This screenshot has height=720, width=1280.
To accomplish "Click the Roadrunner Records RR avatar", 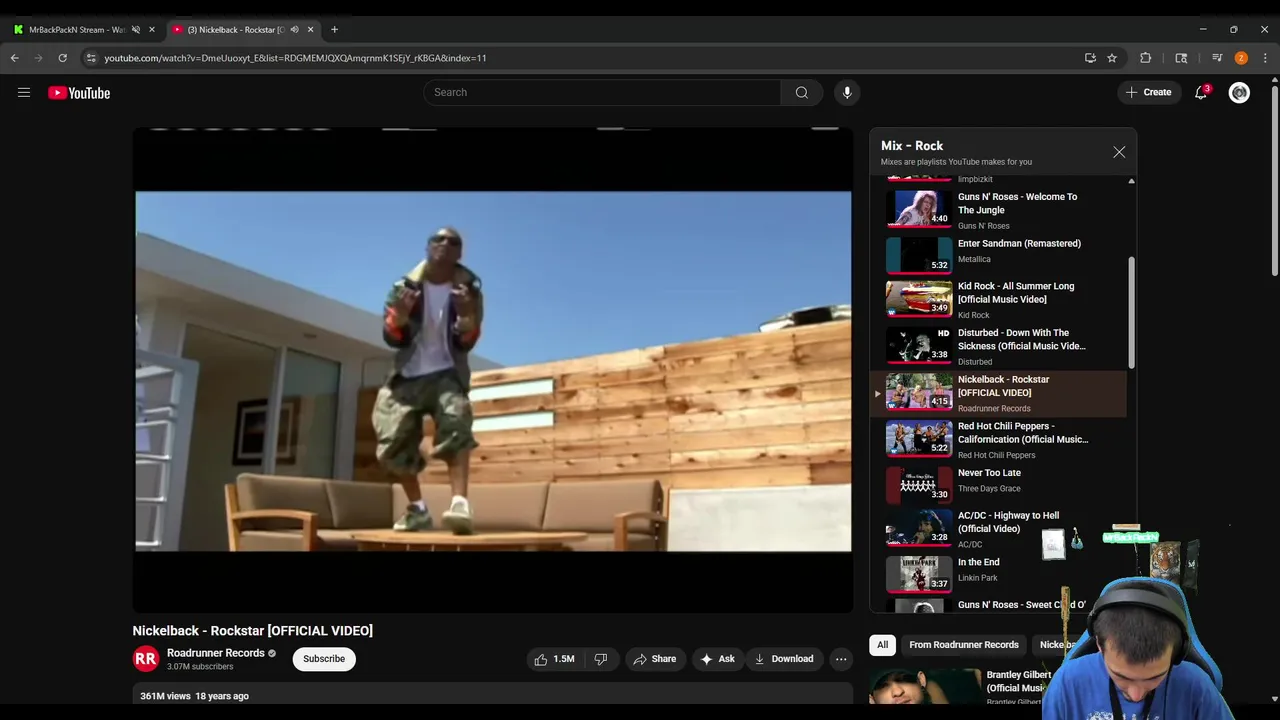I will pyautogui.click(x=146, y=659).
